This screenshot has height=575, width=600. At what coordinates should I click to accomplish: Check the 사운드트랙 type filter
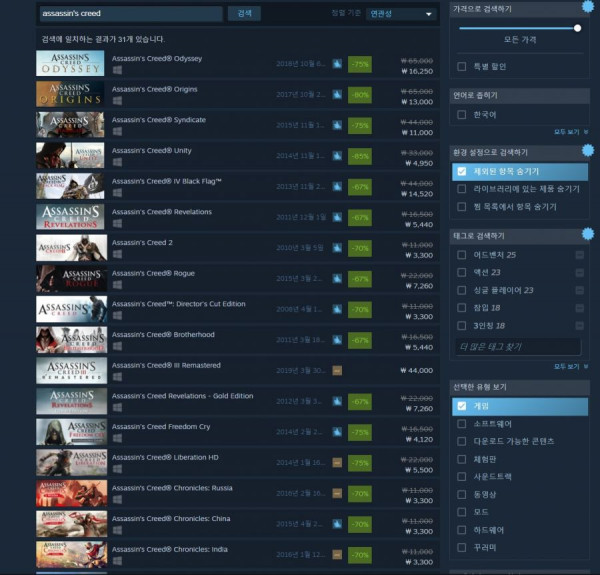coord(462,477)
